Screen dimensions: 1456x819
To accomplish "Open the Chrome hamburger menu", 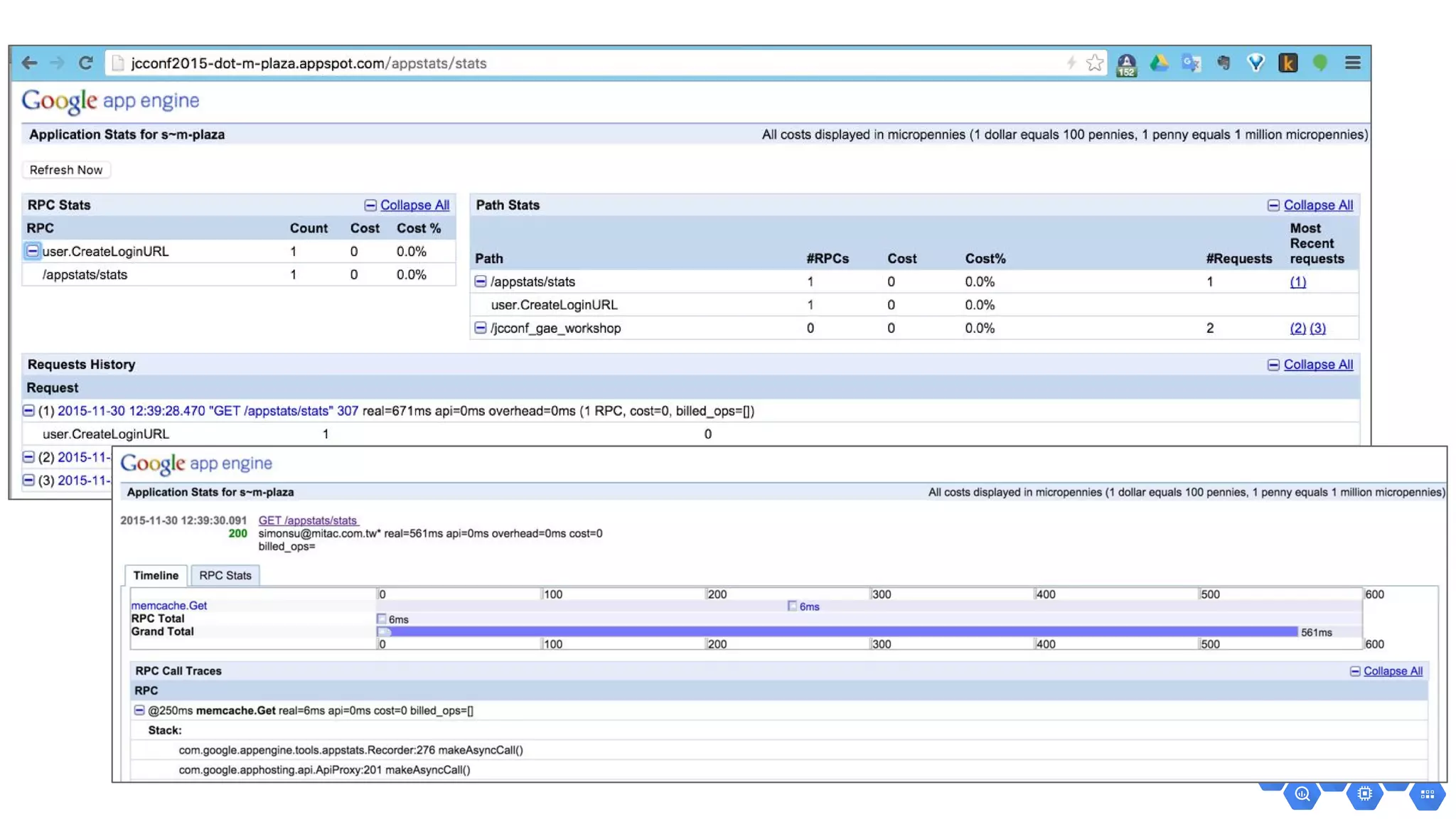I will click(1352, 63).
